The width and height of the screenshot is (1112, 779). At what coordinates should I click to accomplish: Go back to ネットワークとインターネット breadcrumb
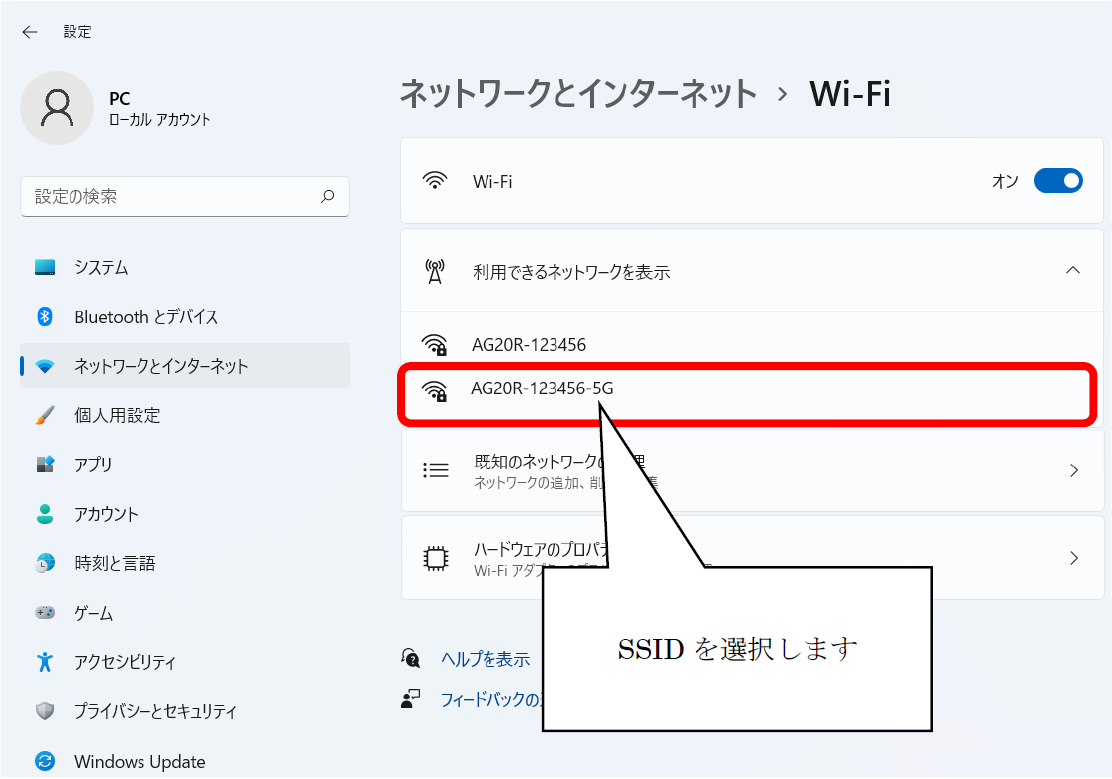(x=578, y=94)
